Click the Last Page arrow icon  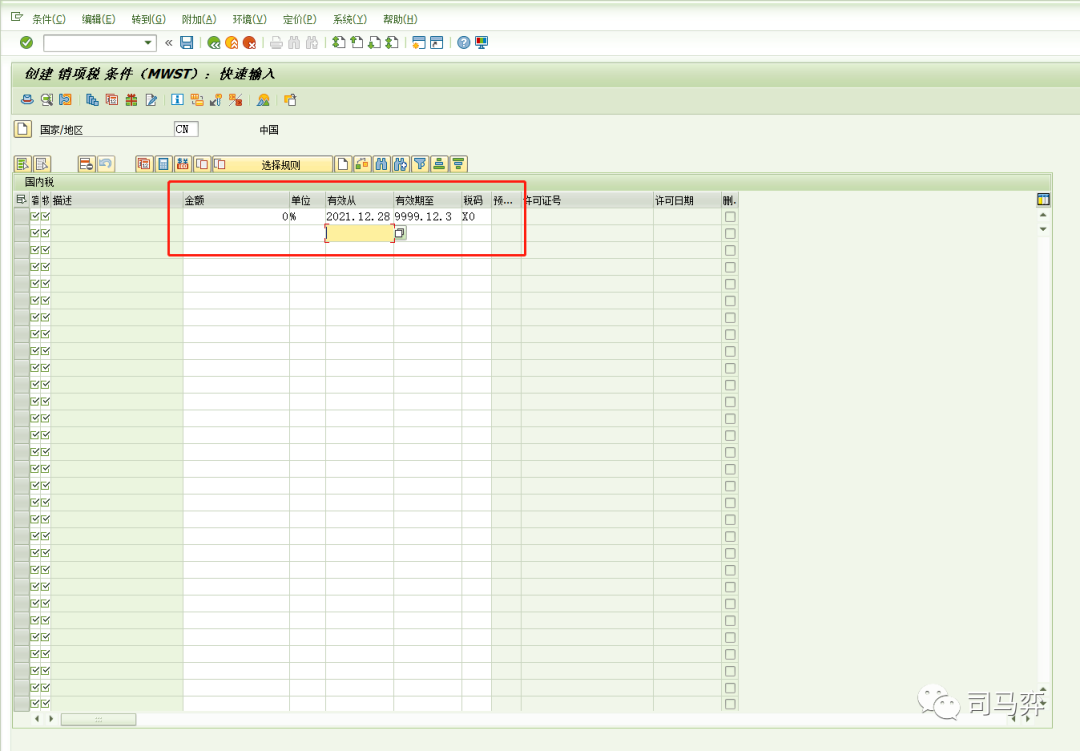(x=392, y=43)
